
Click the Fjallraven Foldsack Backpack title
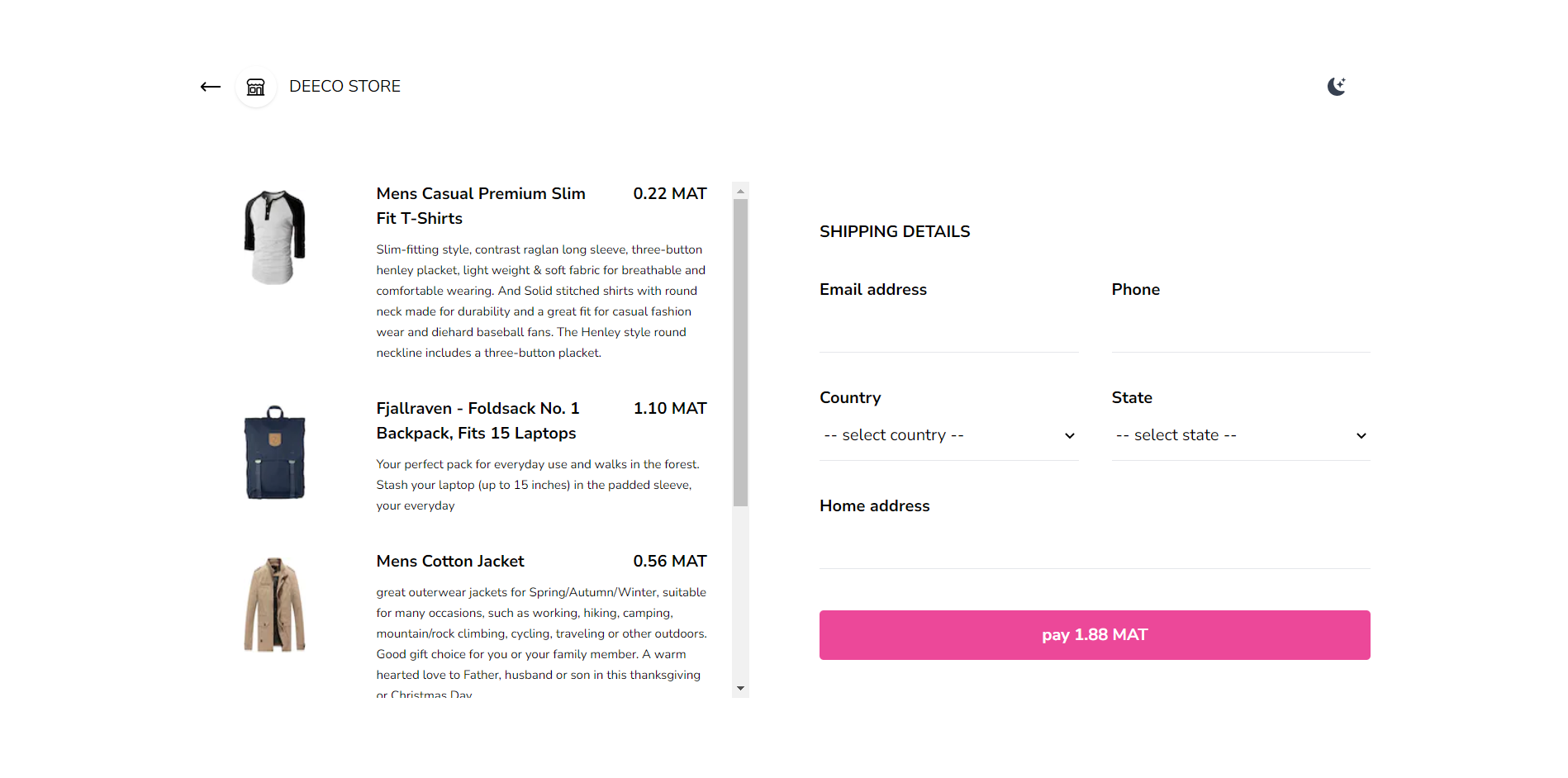point(478,420)
